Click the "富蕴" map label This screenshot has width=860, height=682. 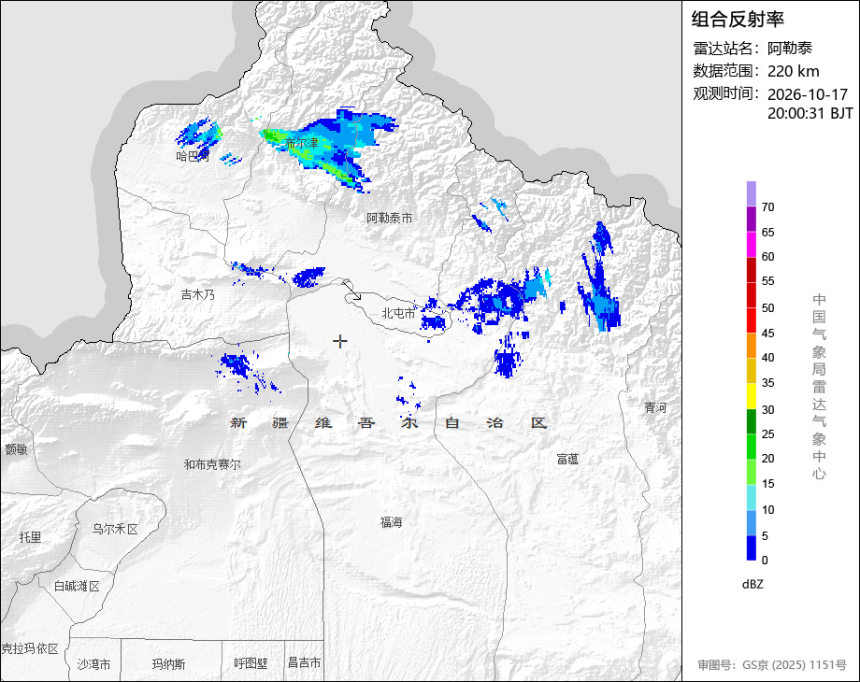568,459
